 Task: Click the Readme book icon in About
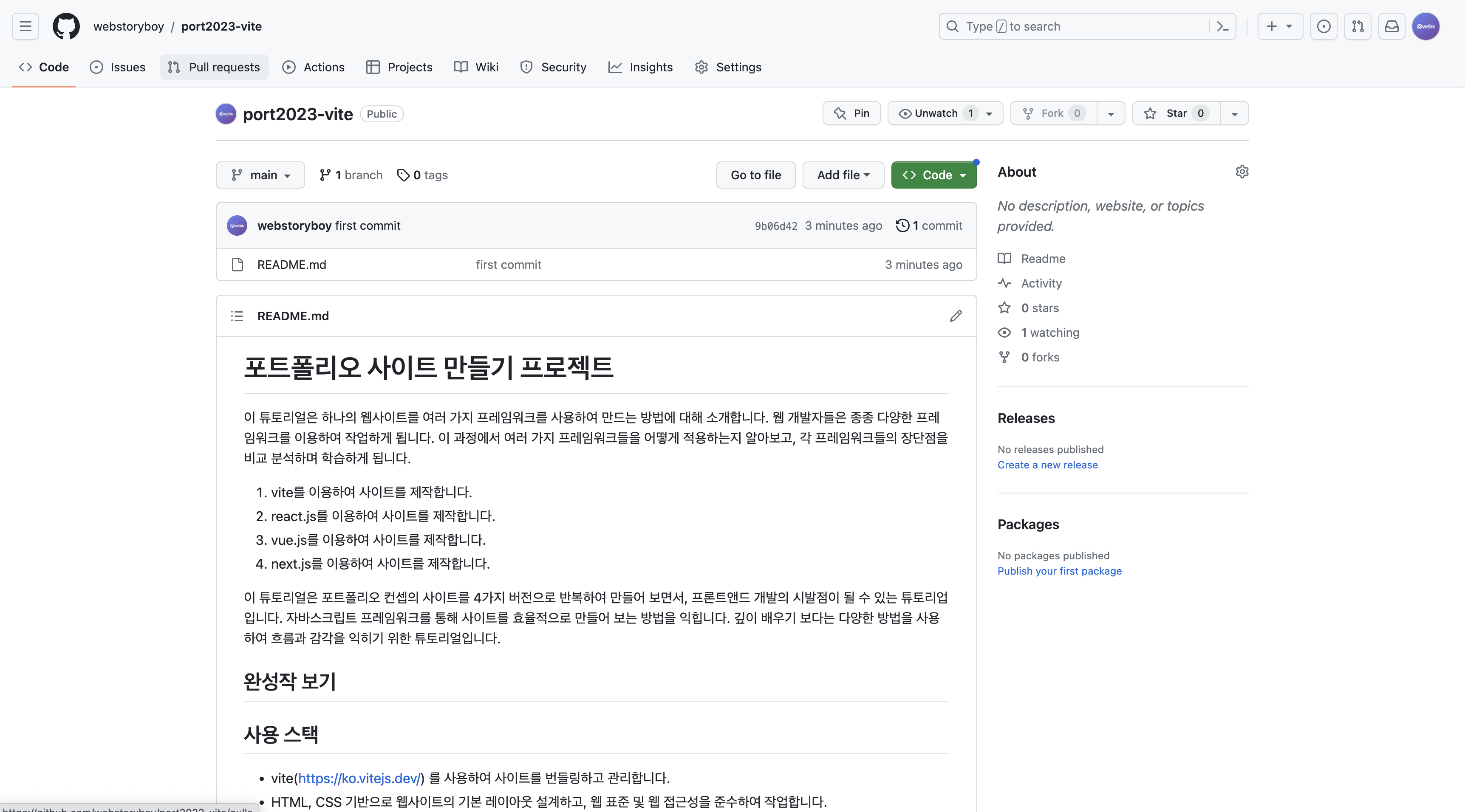[1004, 259]
